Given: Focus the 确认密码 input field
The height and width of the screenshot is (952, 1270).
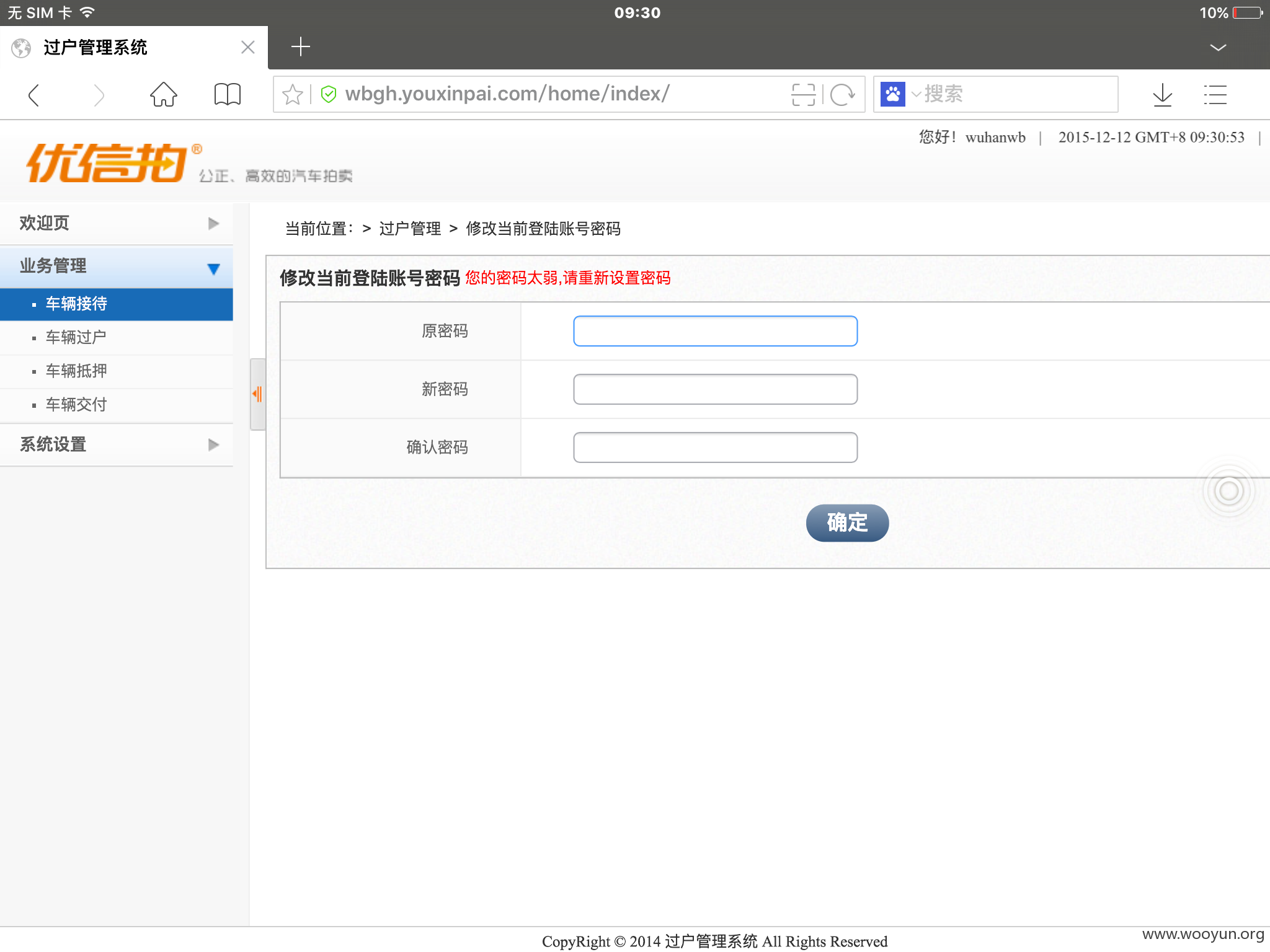Looking at the screenshot, I should tap(716, 447).
